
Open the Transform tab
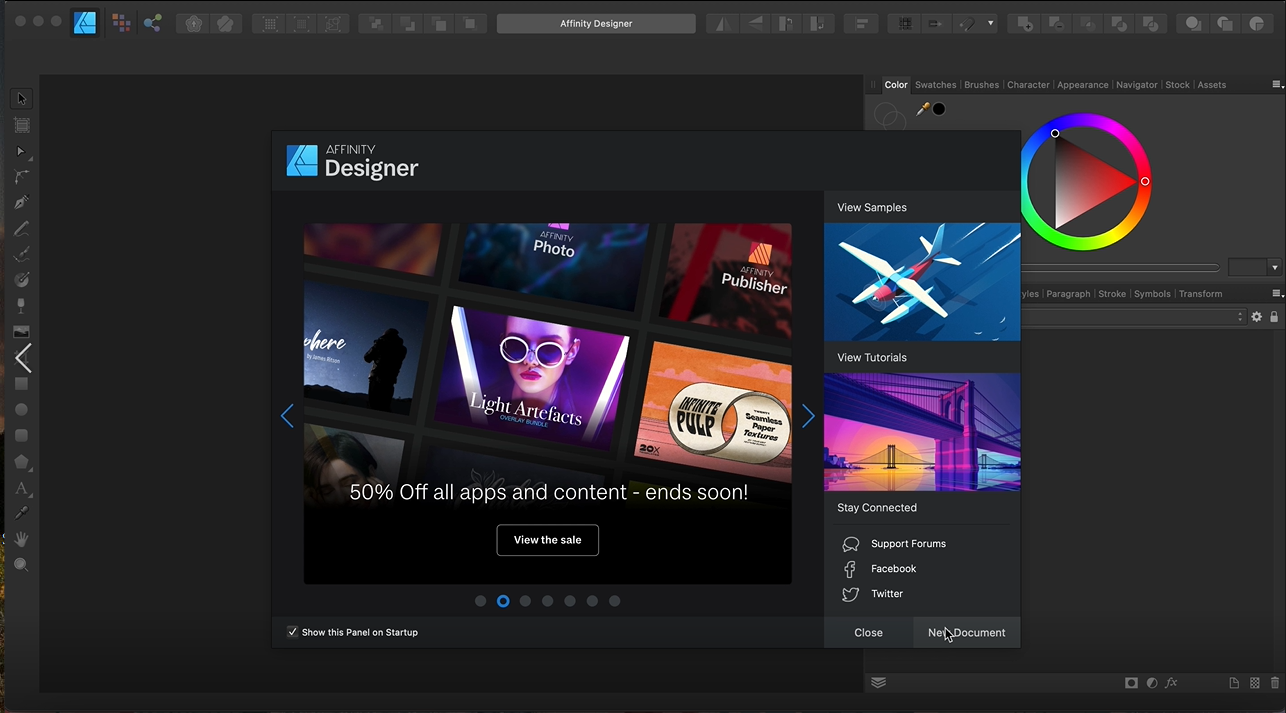pos(1200,294)
